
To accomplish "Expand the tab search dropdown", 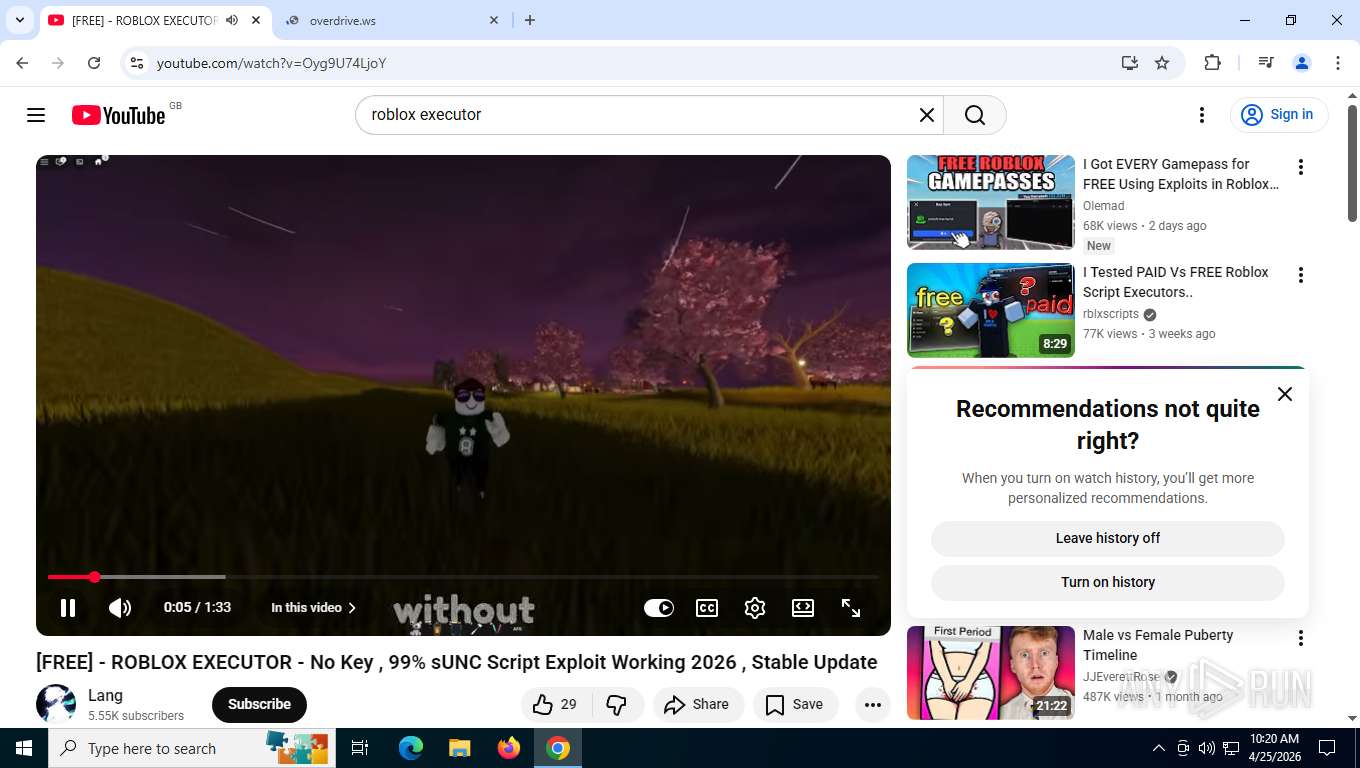I will pyautogui.click(x=19, y=20).
